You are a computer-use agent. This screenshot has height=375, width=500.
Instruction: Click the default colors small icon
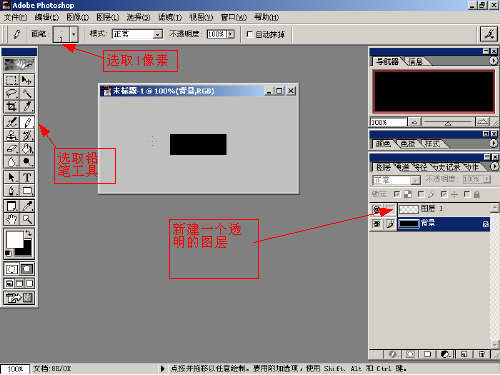coord(8,253)
